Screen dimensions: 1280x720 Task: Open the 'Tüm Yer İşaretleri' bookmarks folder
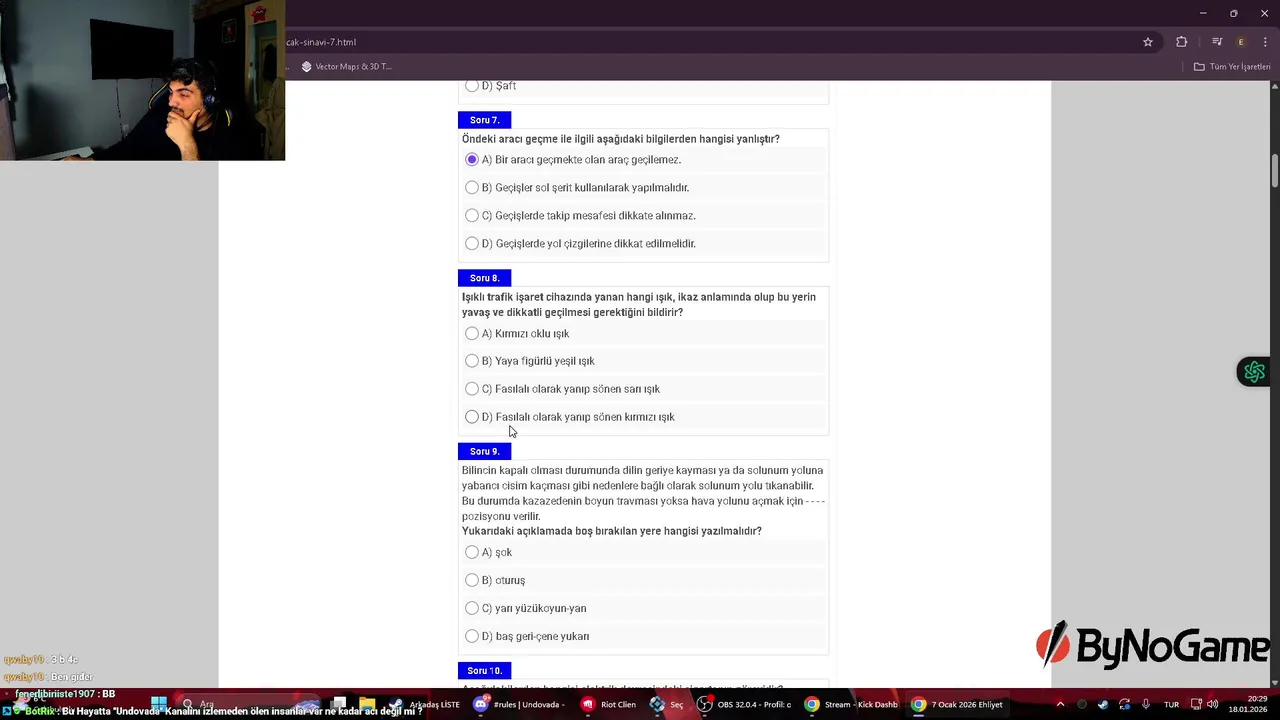[x=1232, y=67]
